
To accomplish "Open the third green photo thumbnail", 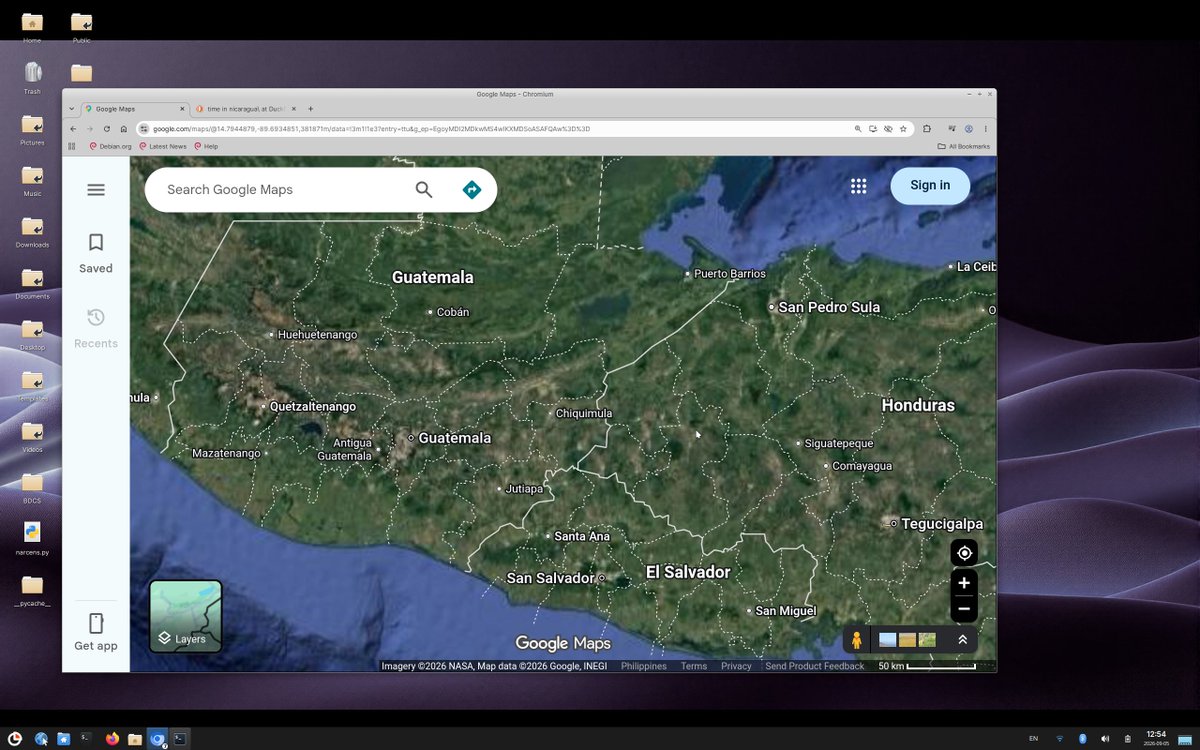I will coord(927,640).
